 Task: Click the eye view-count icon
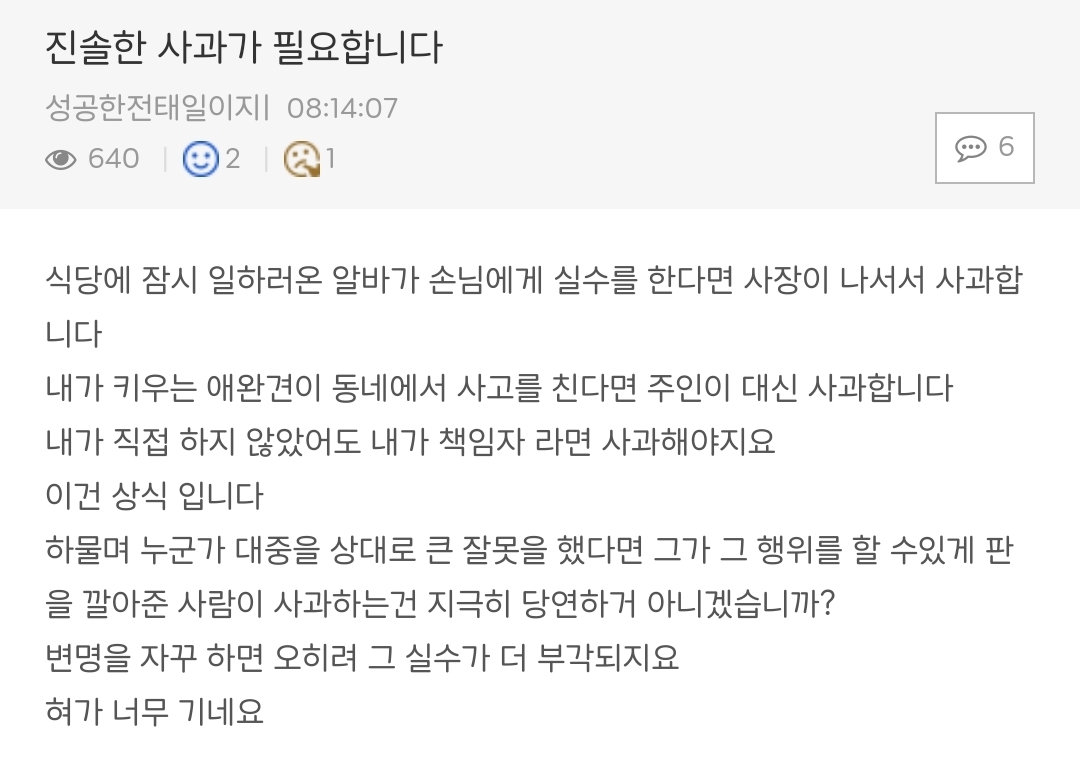click(61, 160)
